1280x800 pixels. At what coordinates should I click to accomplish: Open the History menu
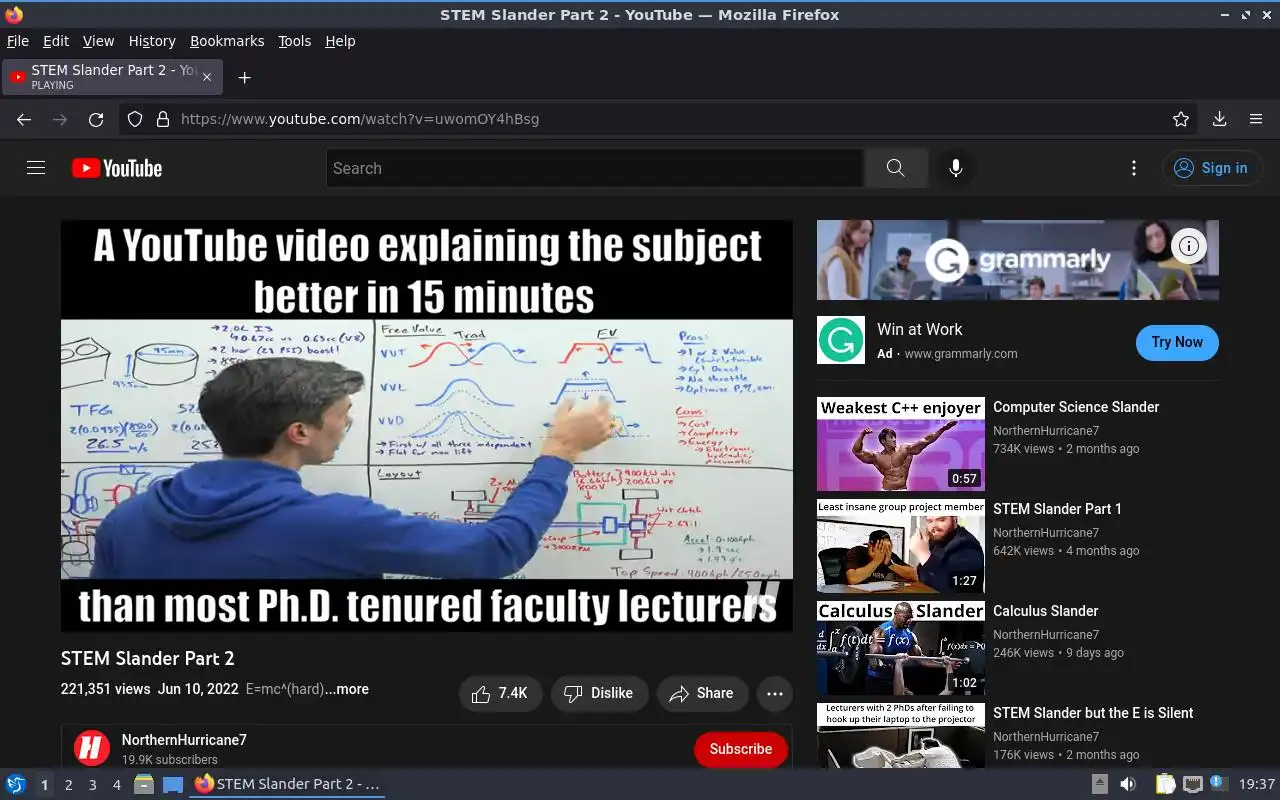click(152, 41)
